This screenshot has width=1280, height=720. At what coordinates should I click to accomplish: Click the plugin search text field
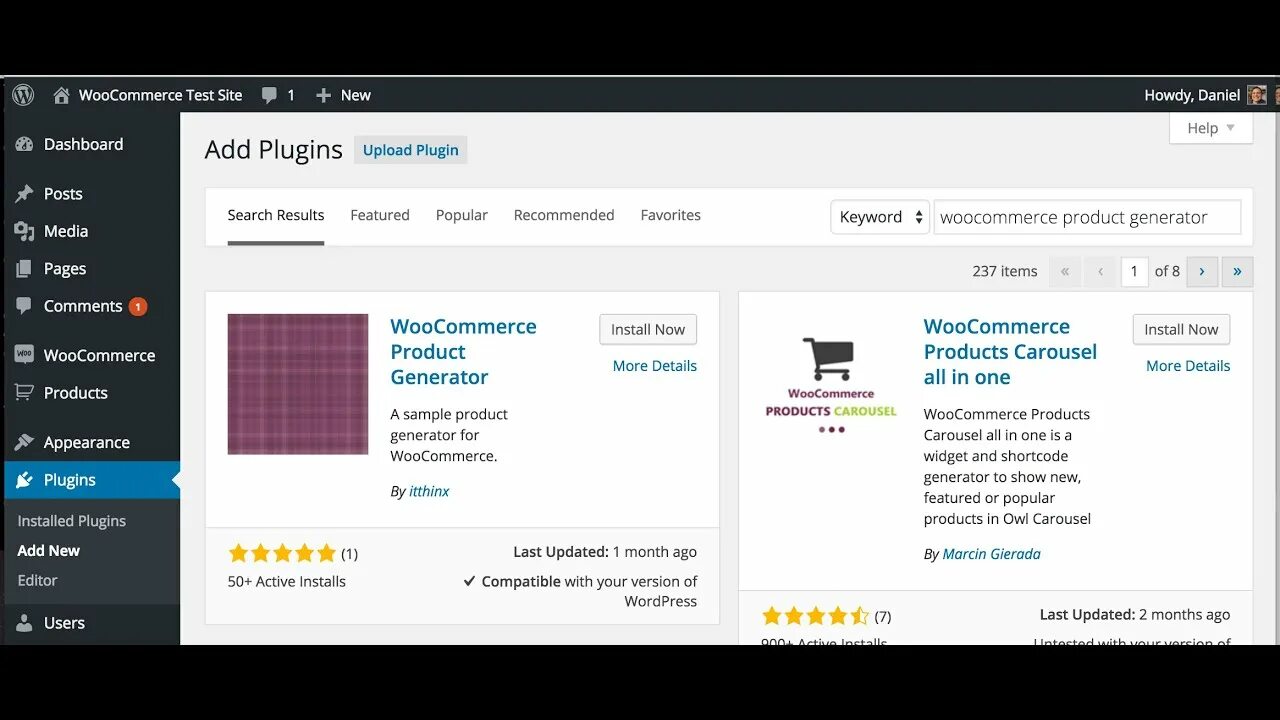[1087, 217]
